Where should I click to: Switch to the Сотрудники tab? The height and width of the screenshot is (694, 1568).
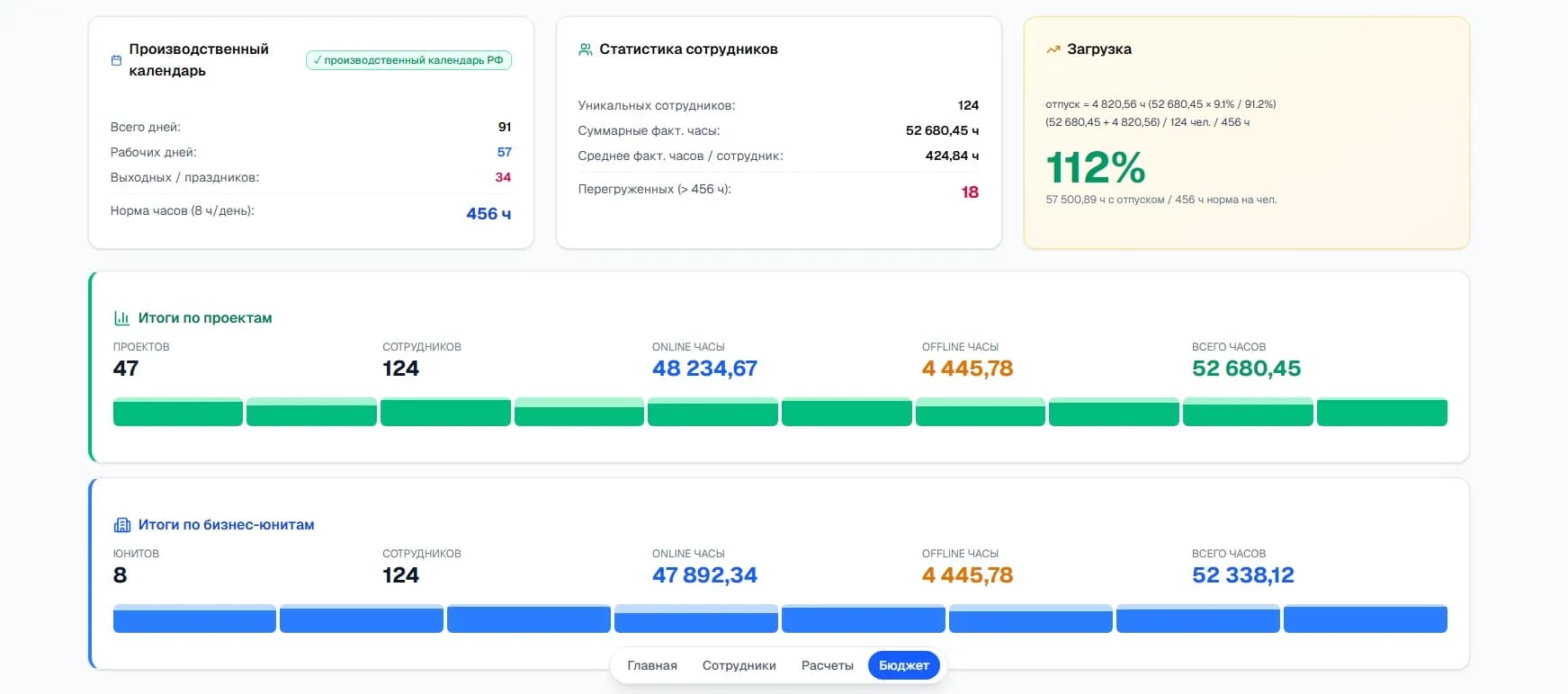point(739,665)
